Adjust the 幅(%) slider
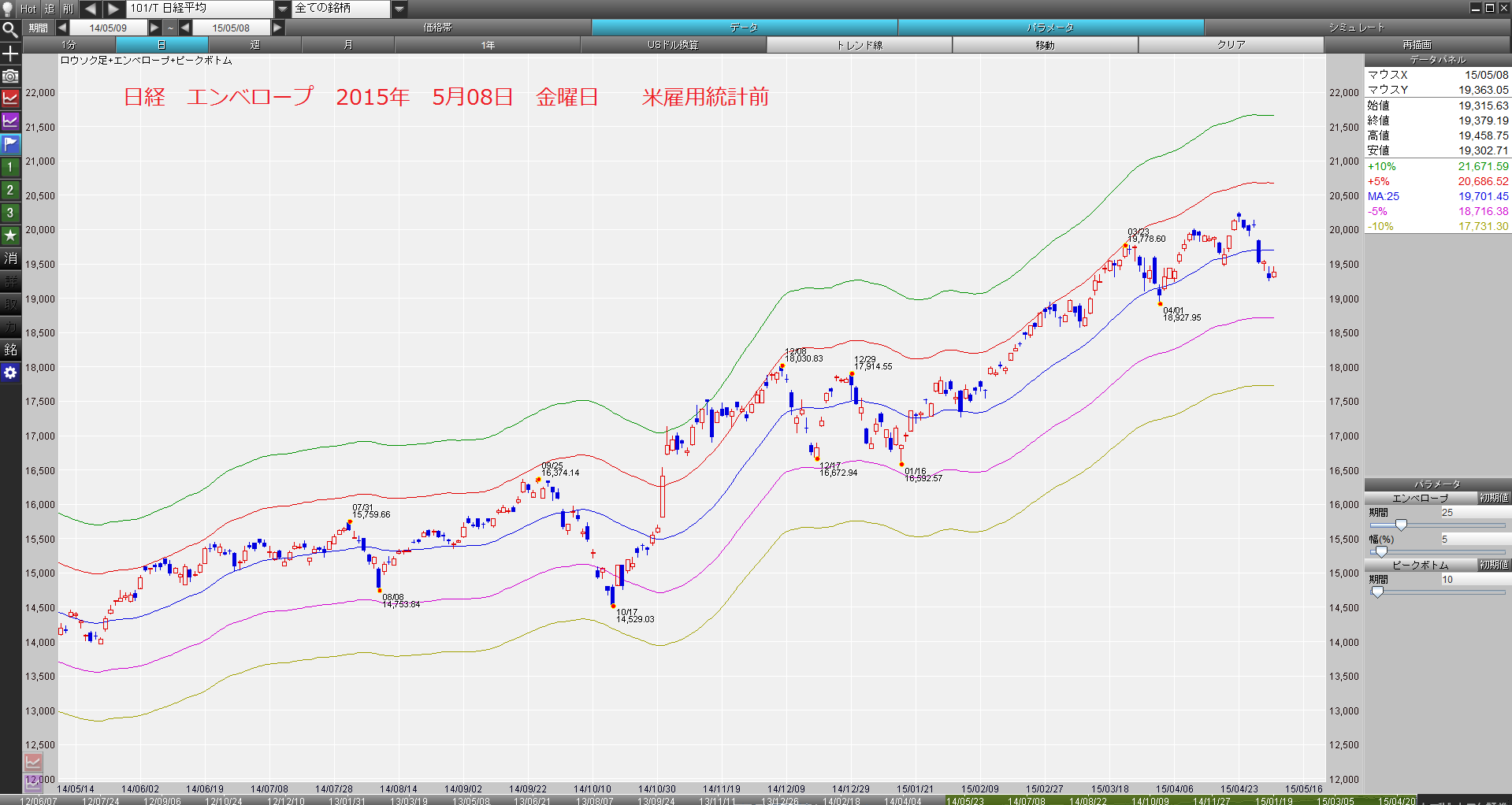 (x=1381, y=551)
